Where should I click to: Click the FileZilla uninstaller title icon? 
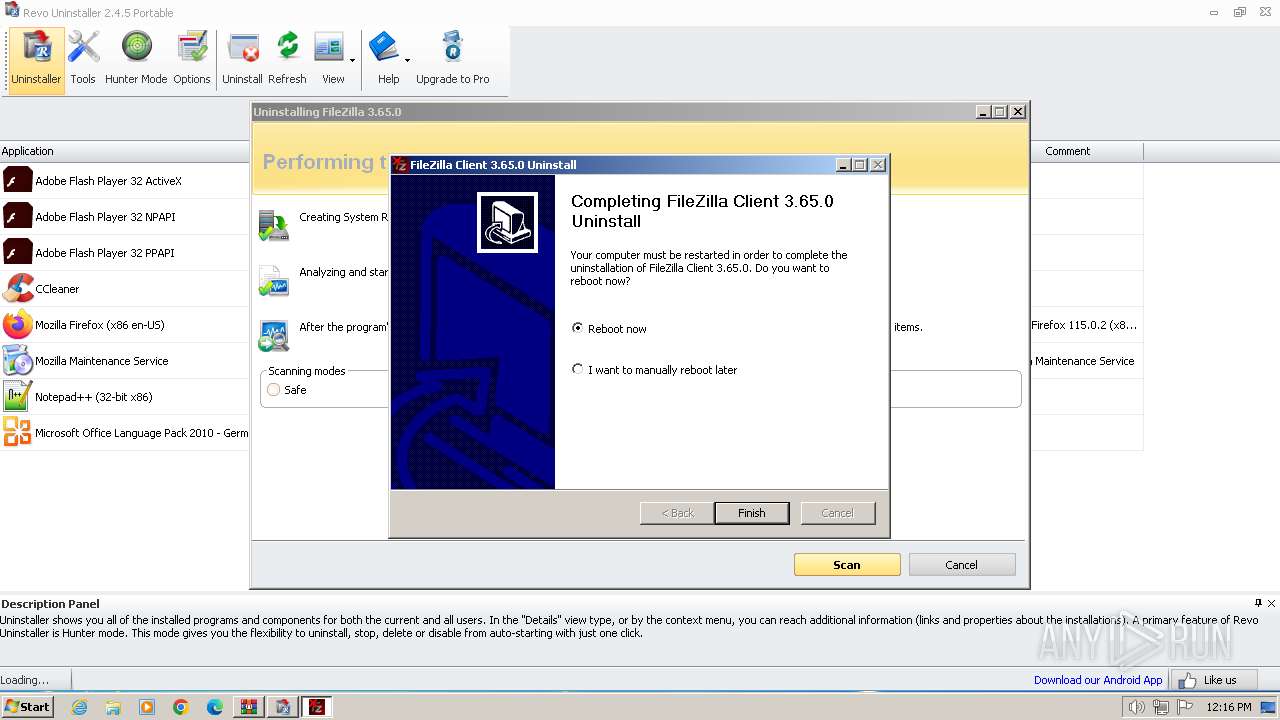pos(400,165)
